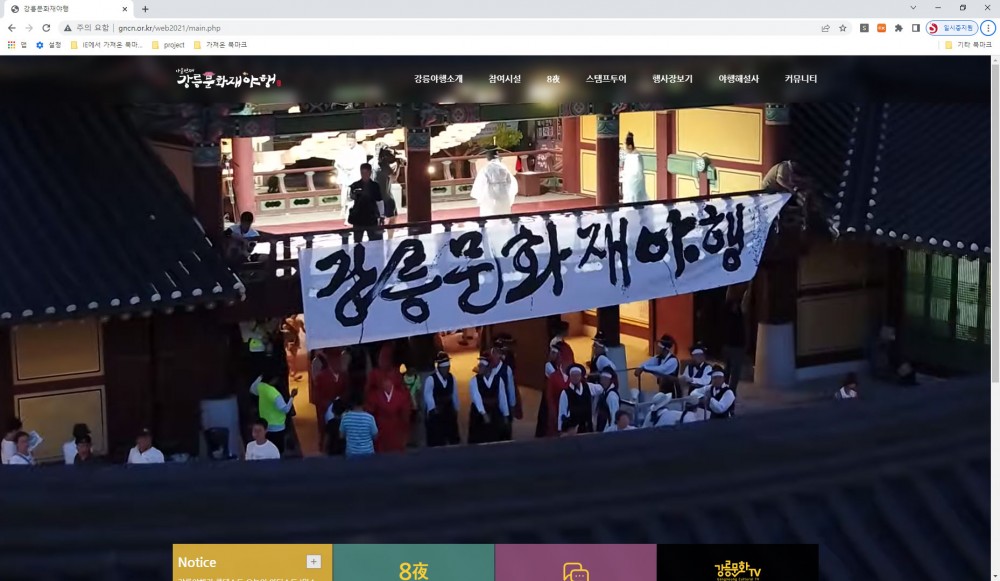Reload the current page
This screenshot has width=1000, height=581.
coord(46,28)
